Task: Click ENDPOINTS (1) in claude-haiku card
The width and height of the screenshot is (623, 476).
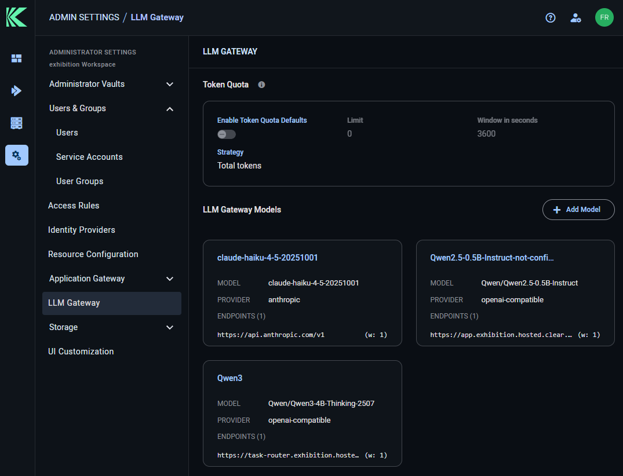Action: click(x=241, y=316)
